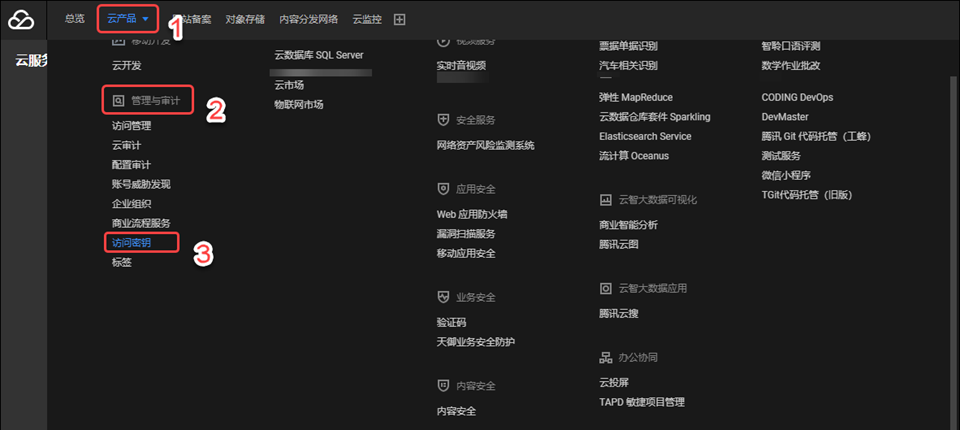Go to Elasticsearch Service
This screenshot has height=430, width=960.
click(644, 136)
